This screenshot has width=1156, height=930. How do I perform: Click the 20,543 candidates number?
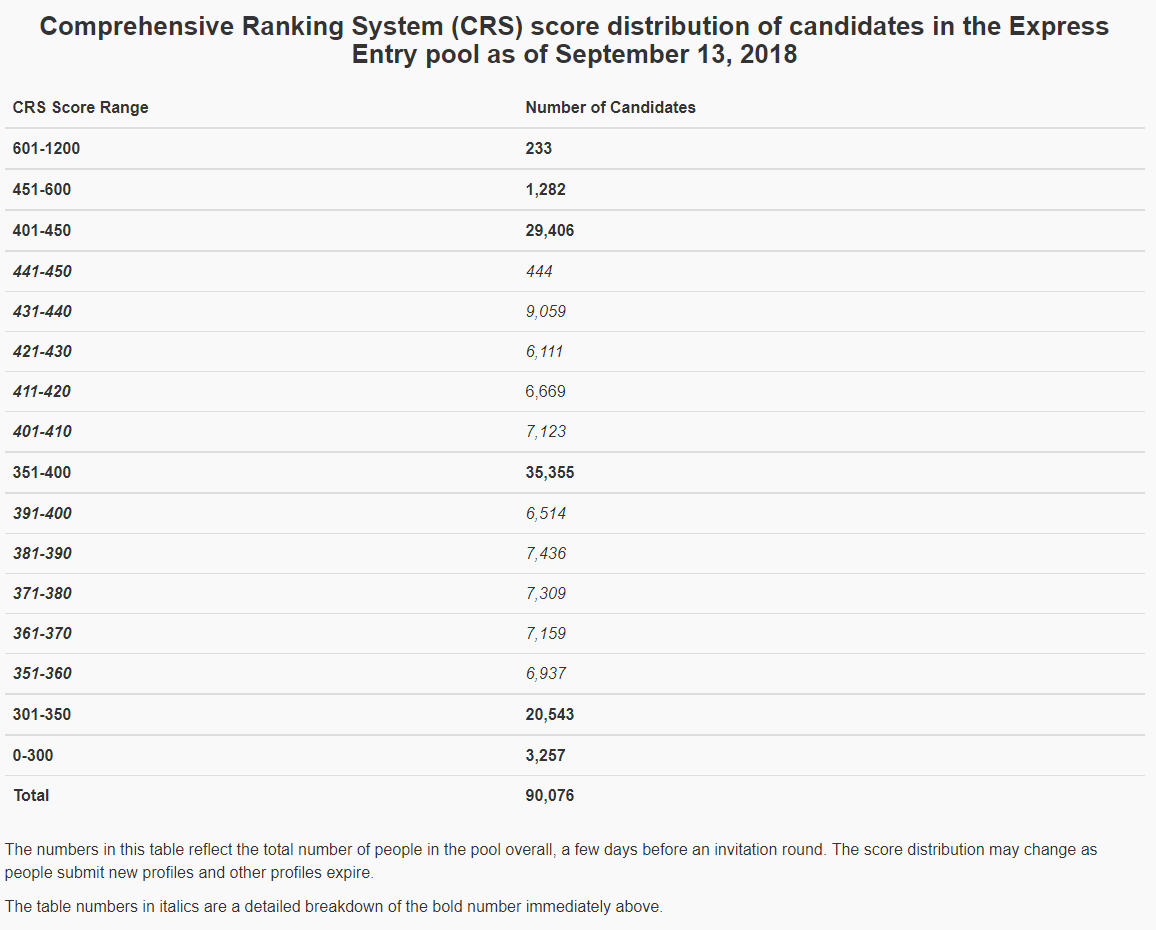pyautogui.click(x=549, y=714)
